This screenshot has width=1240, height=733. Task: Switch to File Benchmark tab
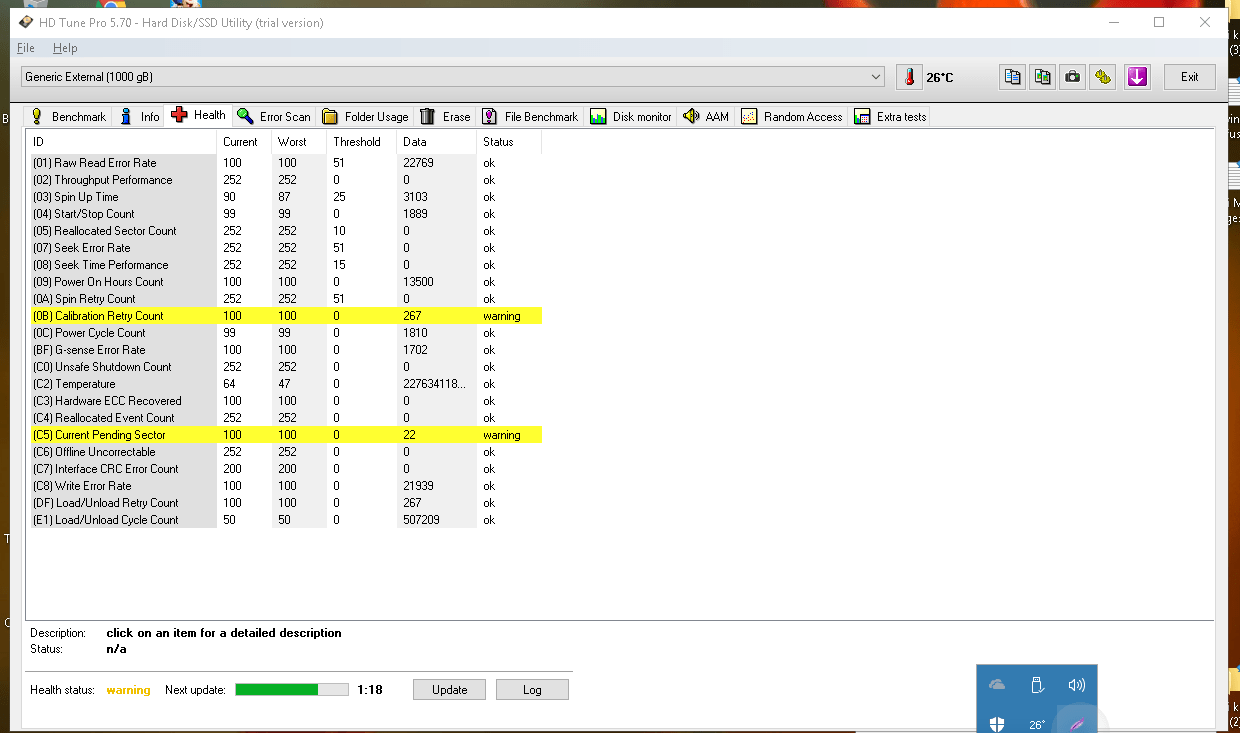pyautogui.click(x=530, y=117)
